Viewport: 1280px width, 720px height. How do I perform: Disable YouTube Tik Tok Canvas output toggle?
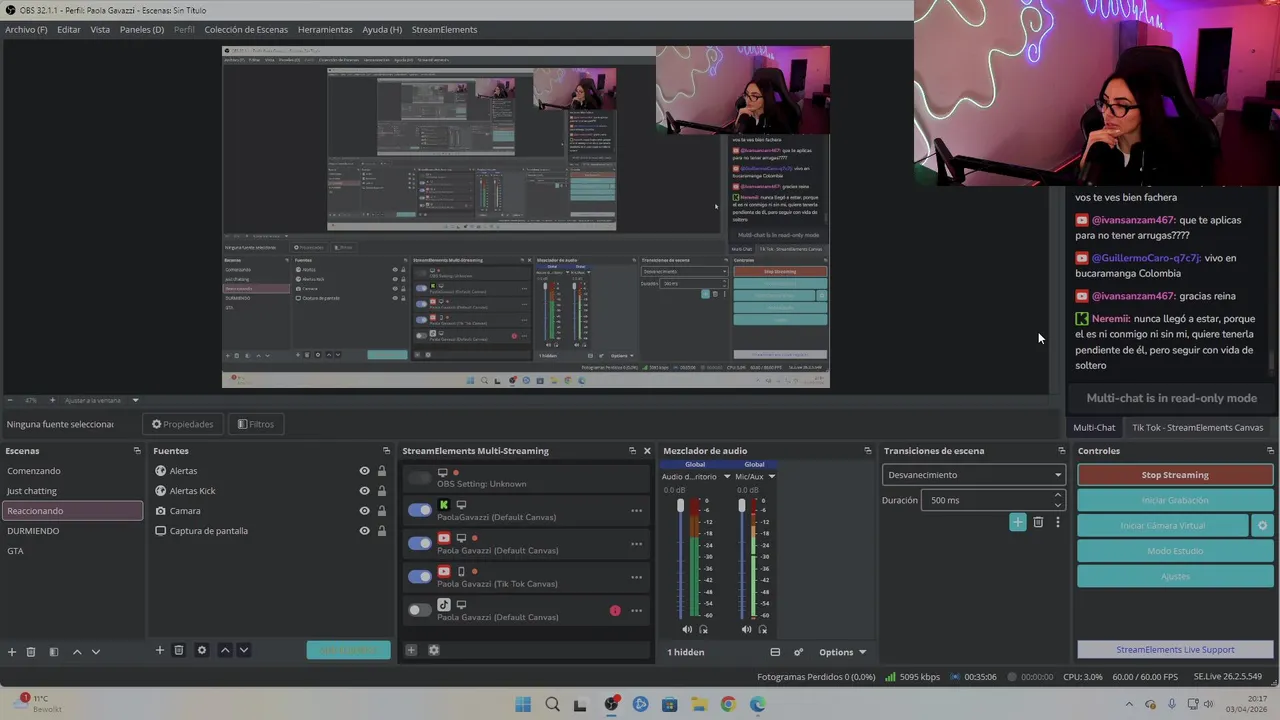(420, 577)
